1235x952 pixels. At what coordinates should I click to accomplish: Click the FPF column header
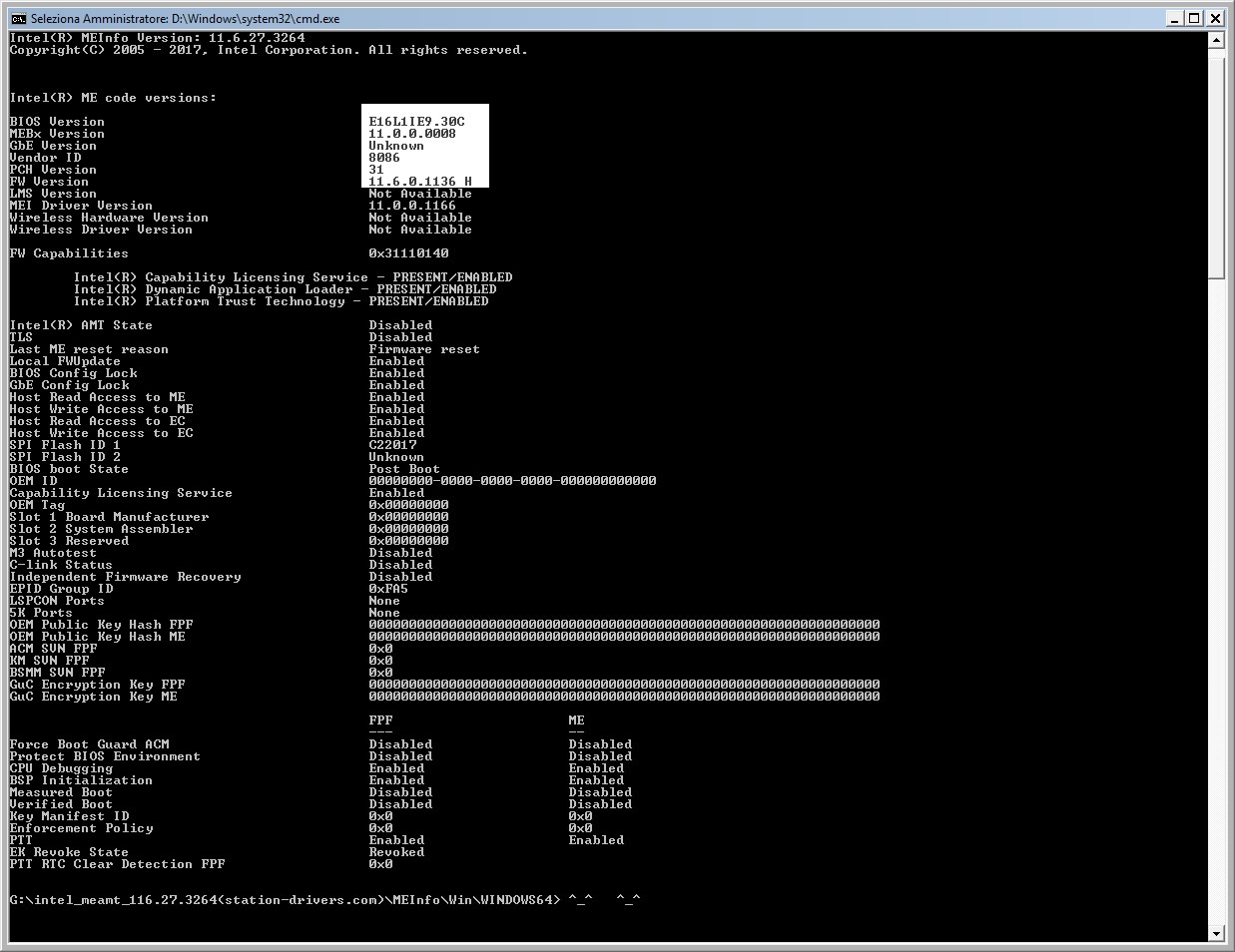coord(380,720)
